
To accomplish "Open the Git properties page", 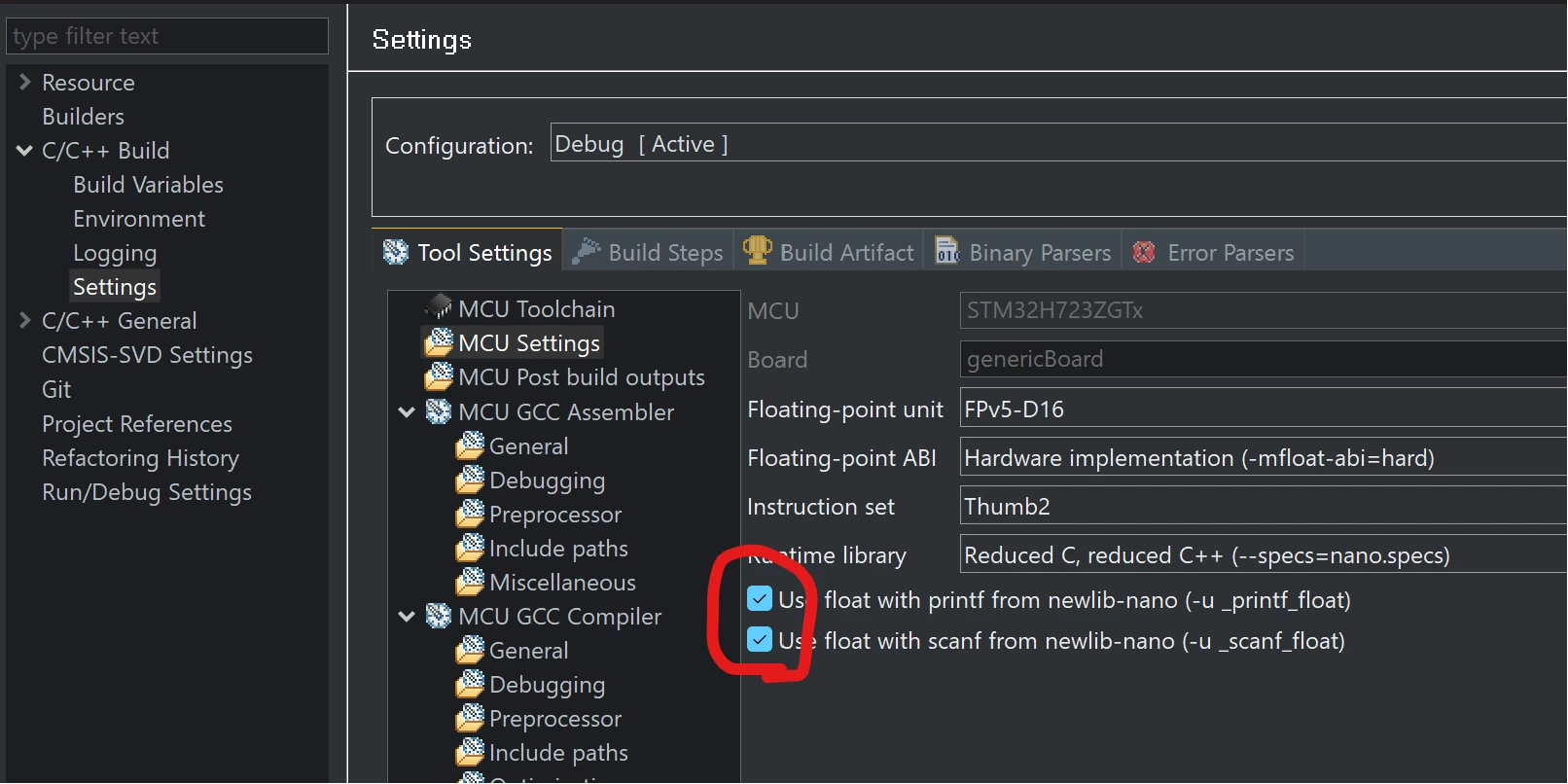I will coord(56,389).
